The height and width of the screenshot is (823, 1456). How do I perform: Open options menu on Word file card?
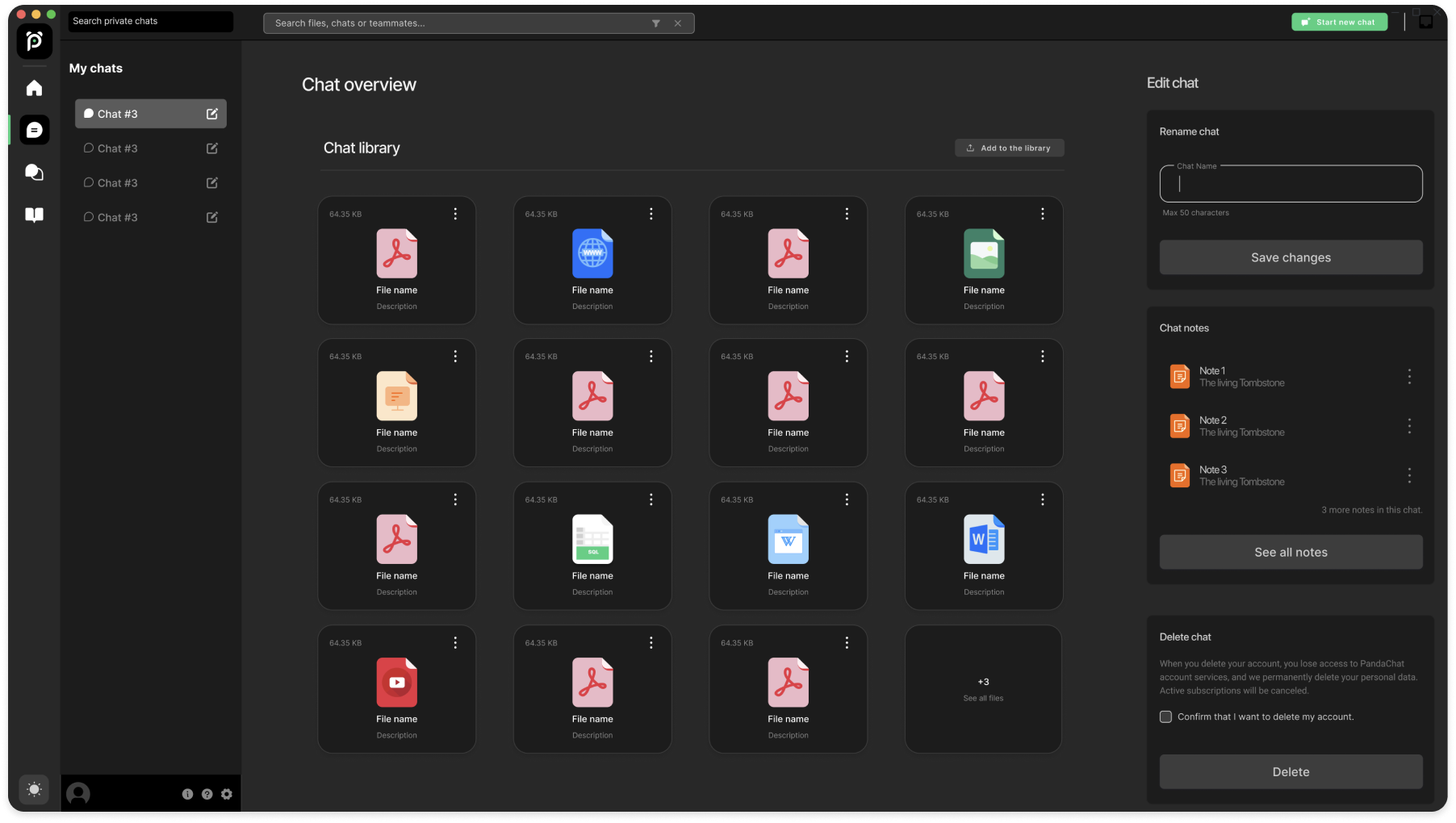coord(1043,499)
